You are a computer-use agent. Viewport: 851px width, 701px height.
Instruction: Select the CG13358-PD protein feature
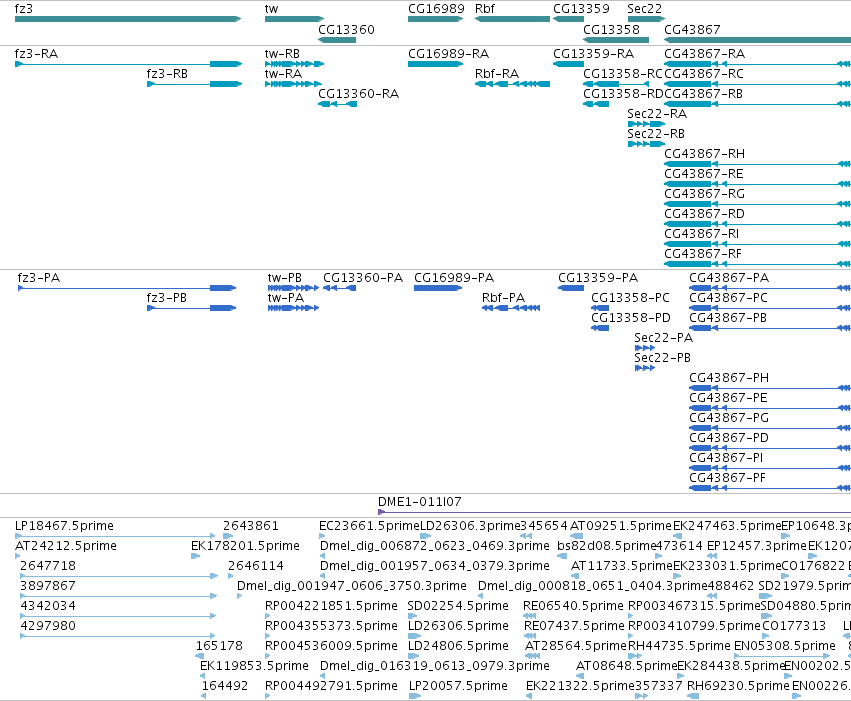[x=600, y=328]
